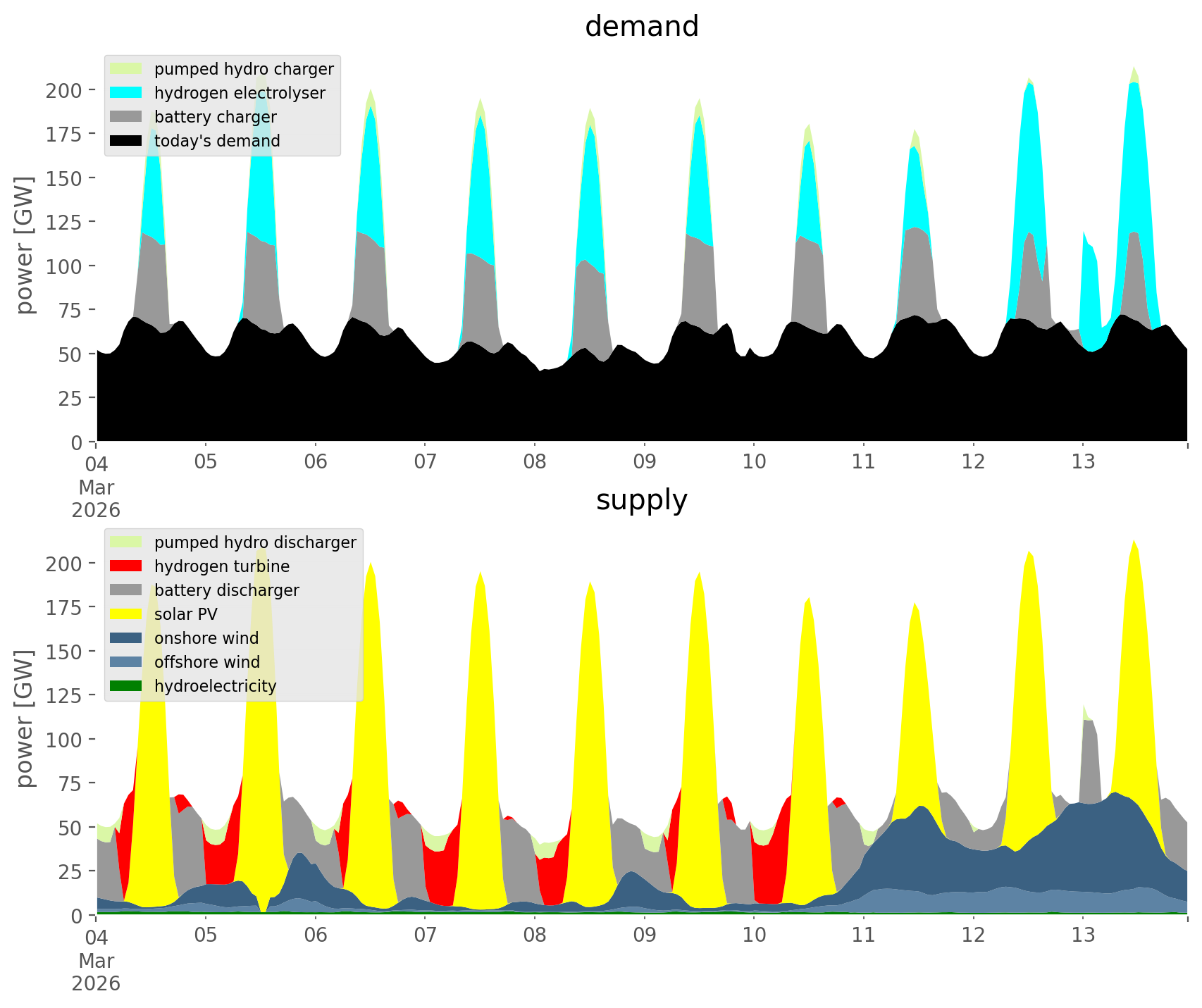Click the "200" y-axis tick on demand chart
Screen dimensions: 1202x1008
tap(64, 90)
